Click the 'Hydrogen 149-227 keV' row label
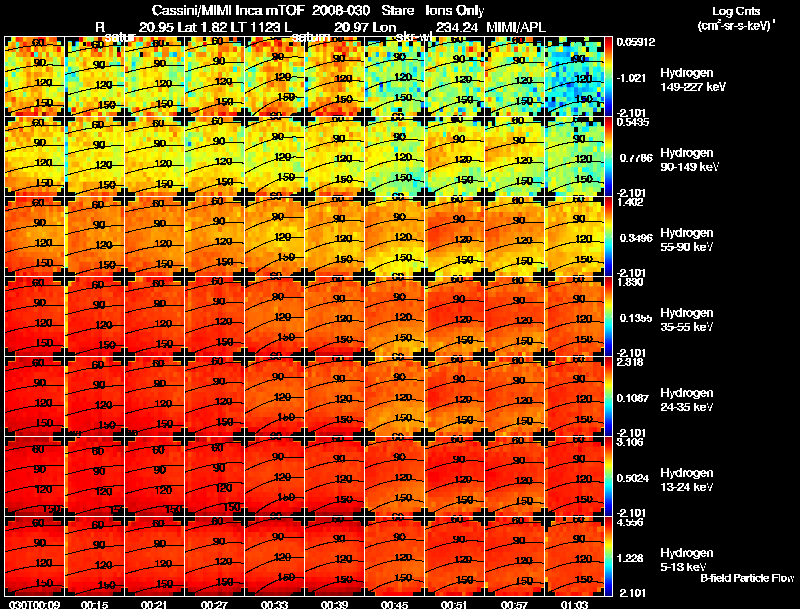This screenshot has height=609, width=800. [692, 80]
